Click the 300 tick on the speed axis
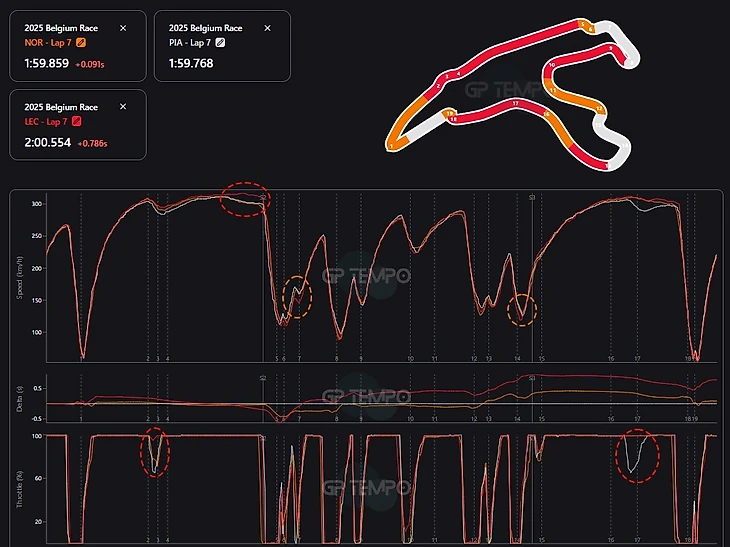Viewport: 730px width, 547px height. point(37,204)
